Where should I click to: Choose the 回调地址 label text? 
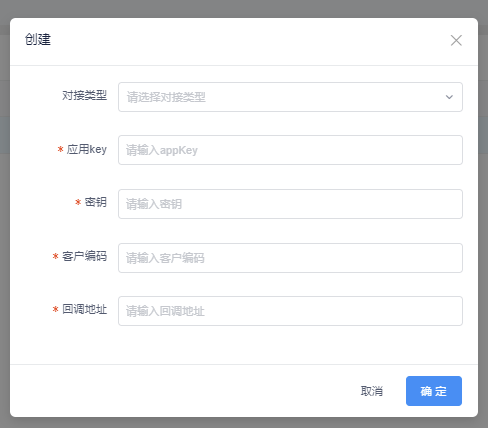coord(84,309)
